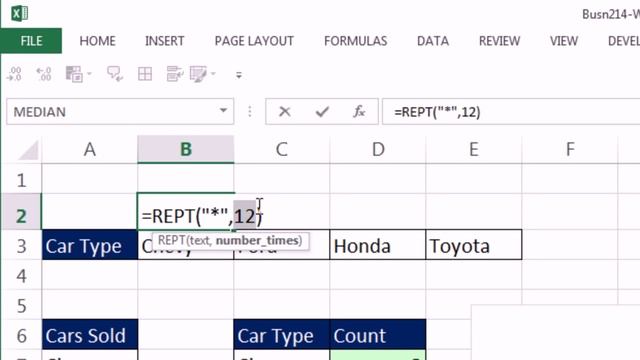This screenshot has height=360, width=640.
Task: Select row 4 header
Action: pos(21,276)
